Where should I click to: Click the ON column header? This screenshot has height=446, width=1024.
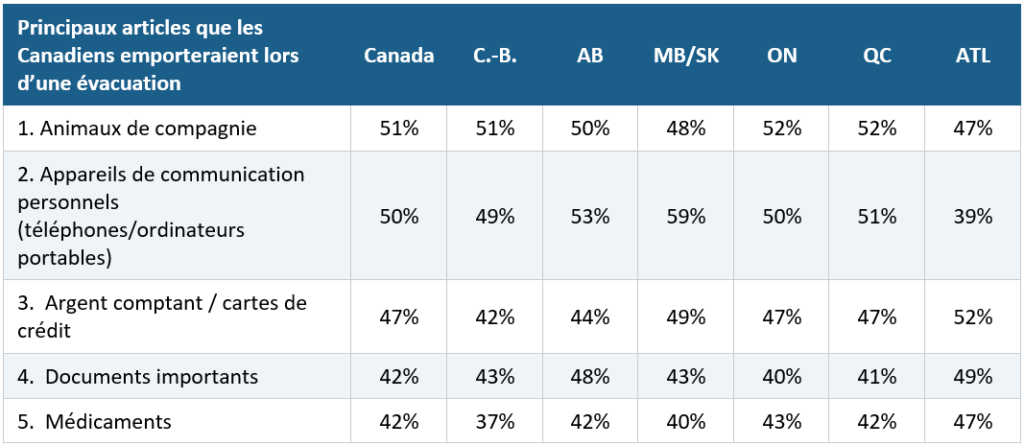click(782, 56)
